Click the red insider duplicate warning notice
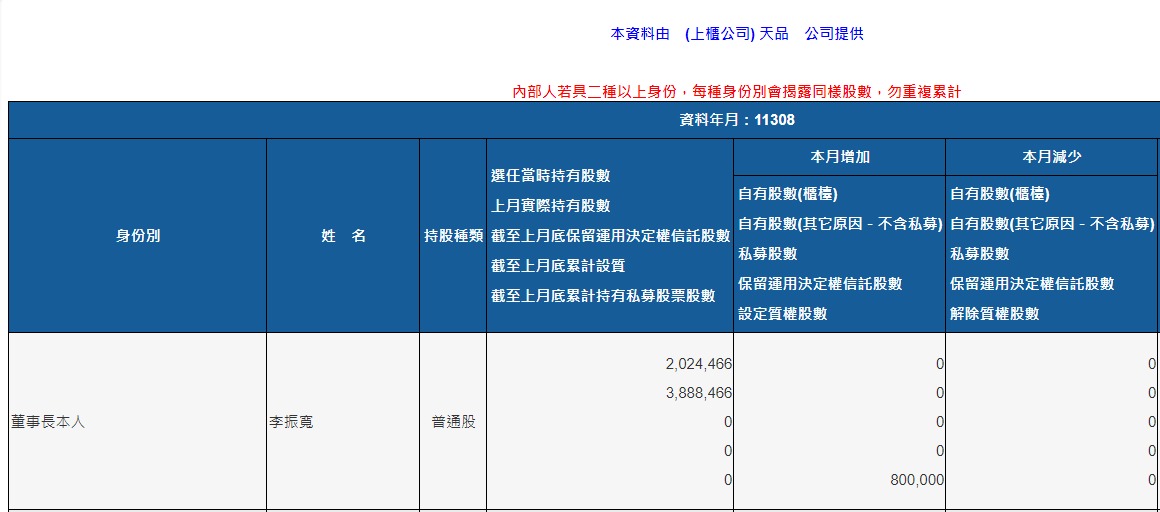 pyautogui.click(x=737, y=92)
